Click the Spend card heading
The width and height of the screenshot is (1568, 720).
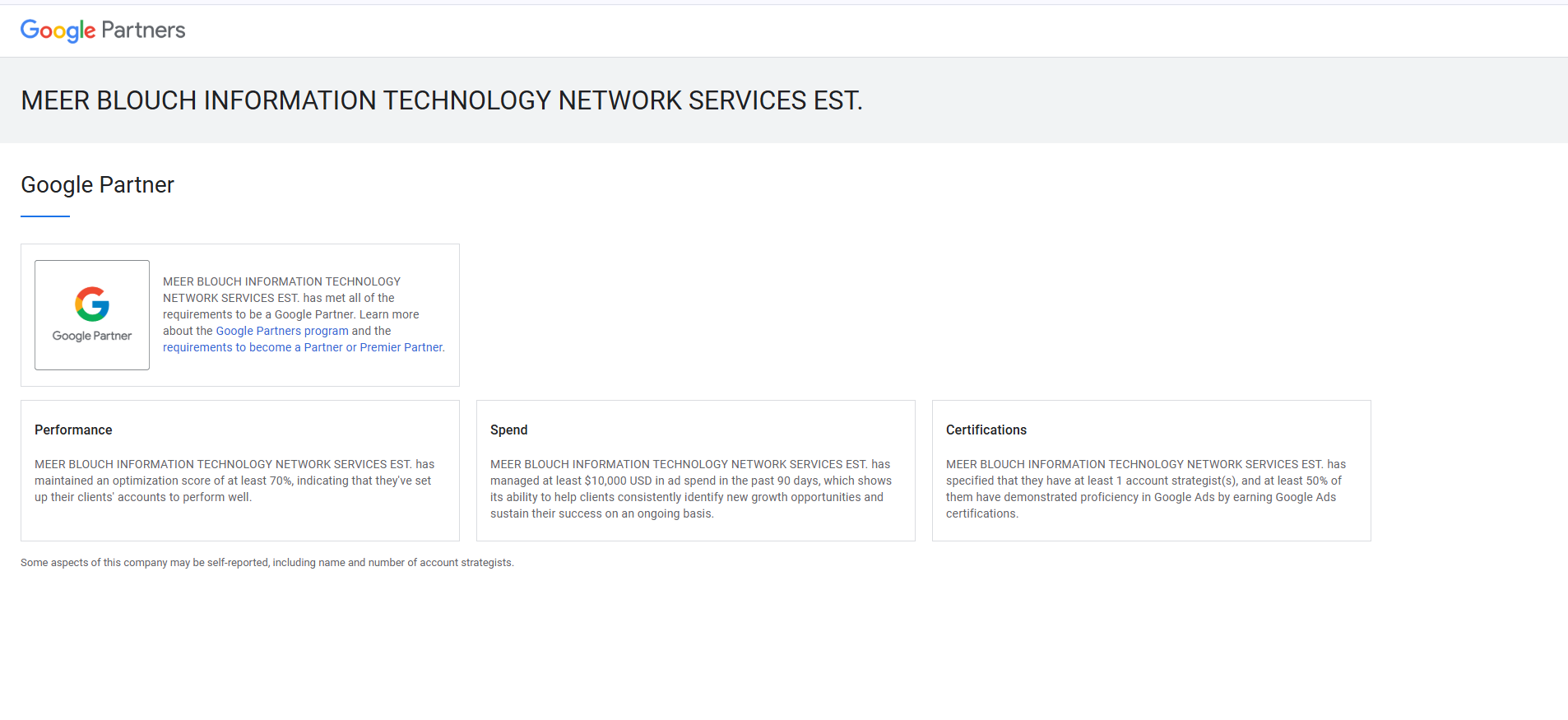[x=508, y=430]
